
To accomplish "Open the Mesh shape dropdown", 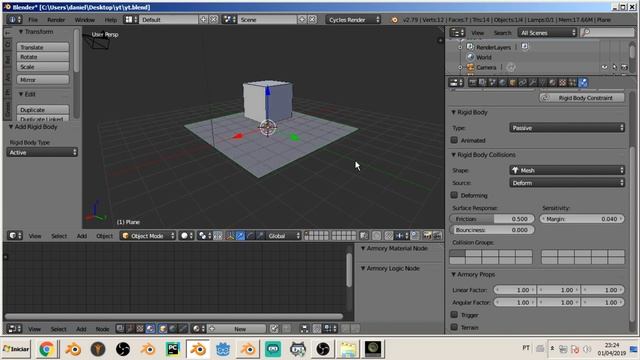I will point(567,170).
